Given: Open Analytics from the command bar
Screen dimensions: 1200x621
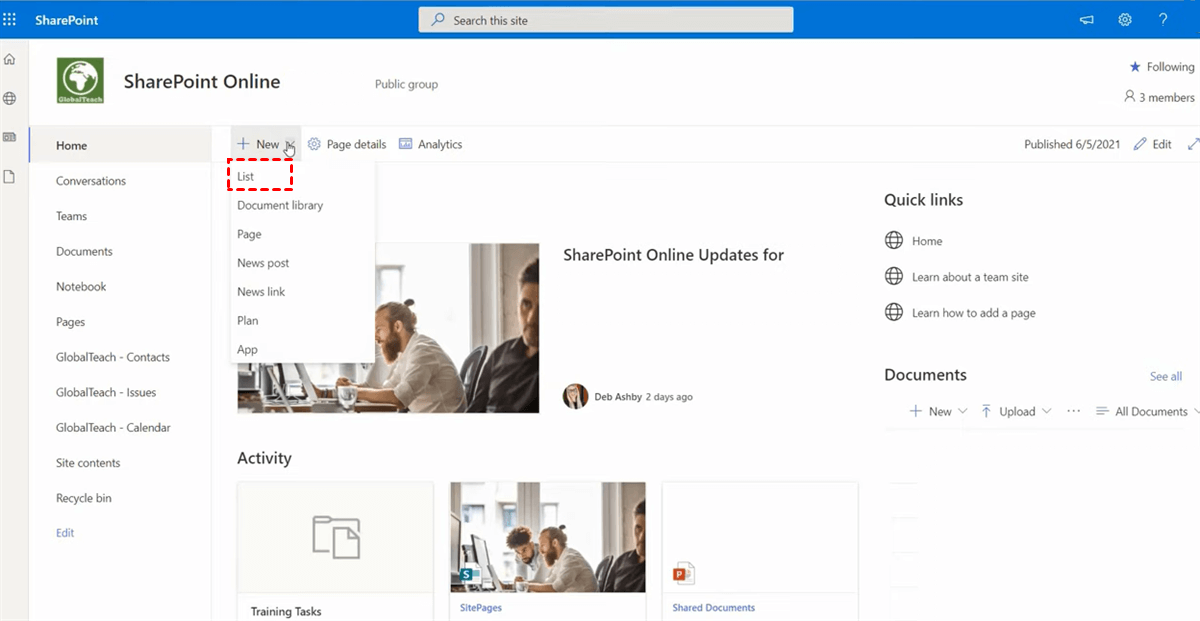Looking at the screenshot, I should coord(431,144).
